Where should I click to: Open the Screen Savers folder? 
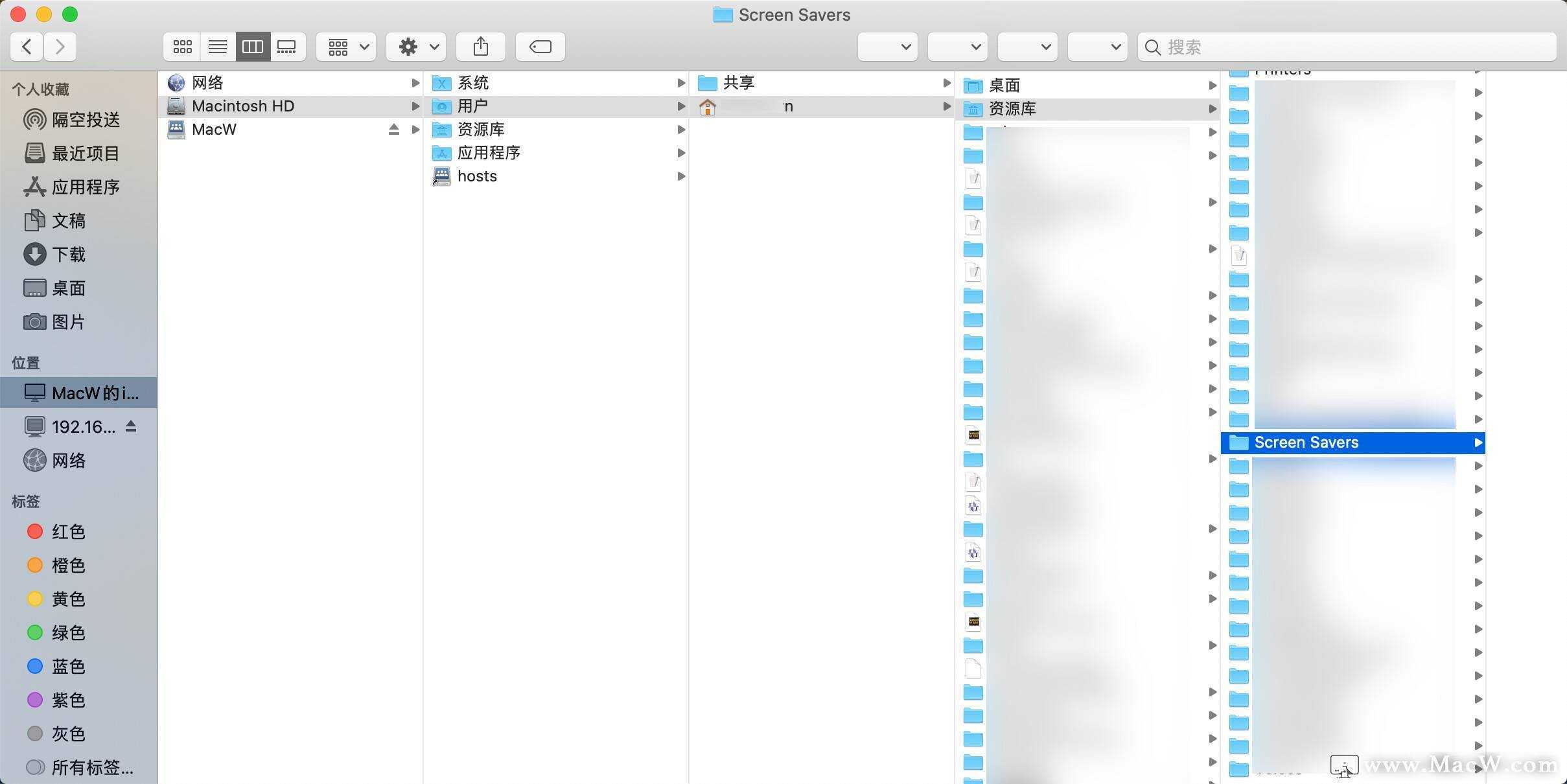(1306, 443)
